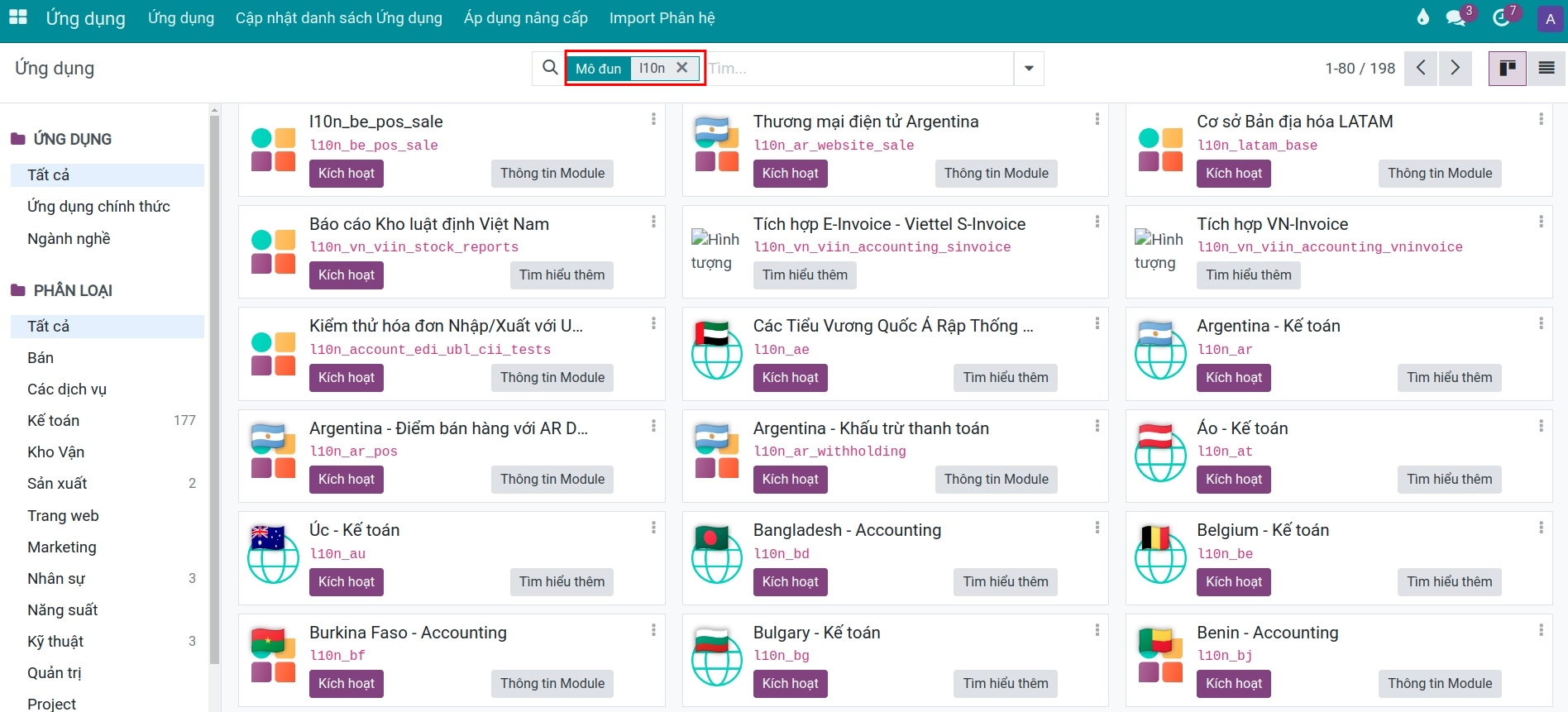
Task: Select Sản xuất category
Action: (108, 484)
